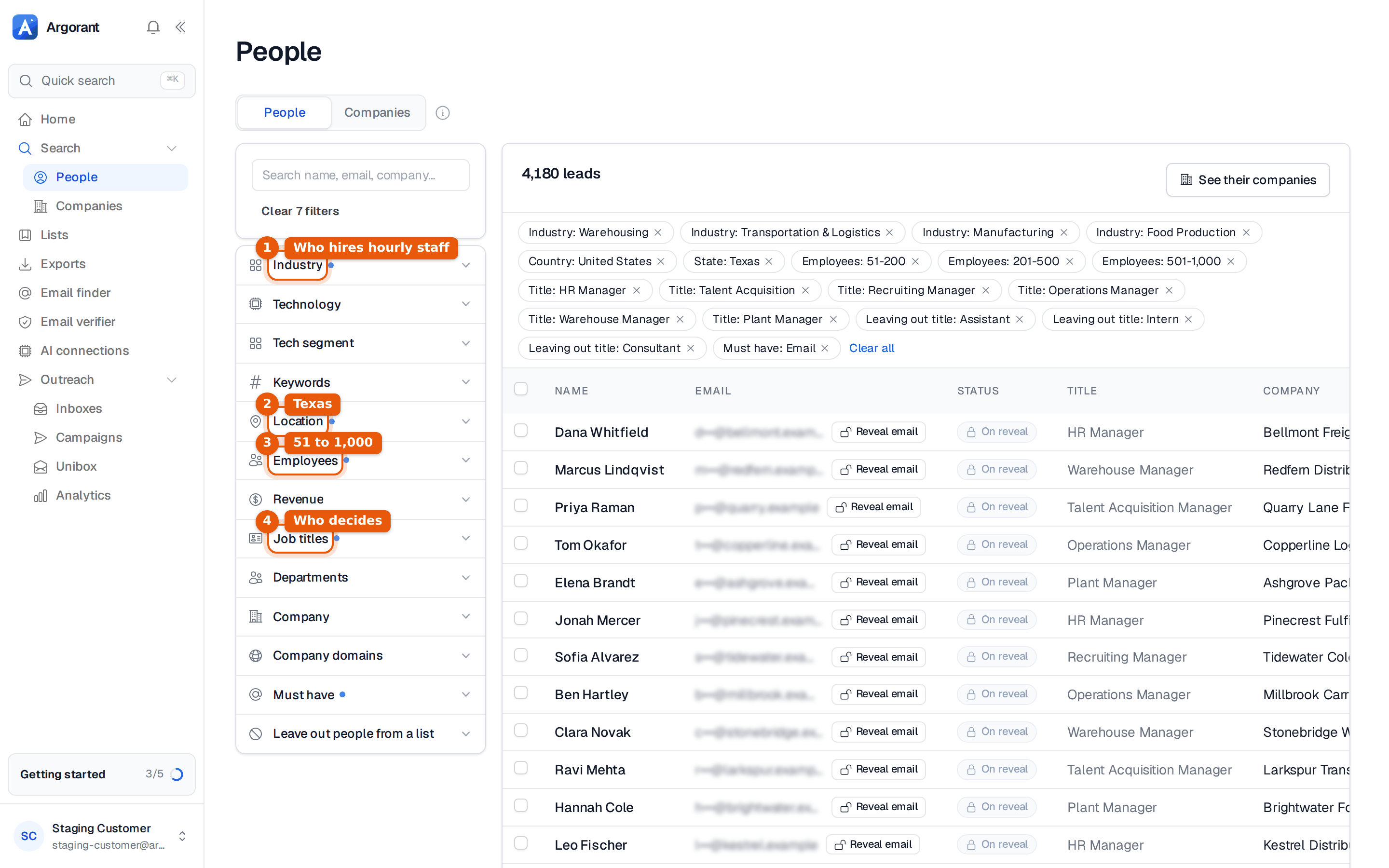This screenshot has height=868, width=1389.
Task: Open AI connections in sidebar
Action: 84,351
